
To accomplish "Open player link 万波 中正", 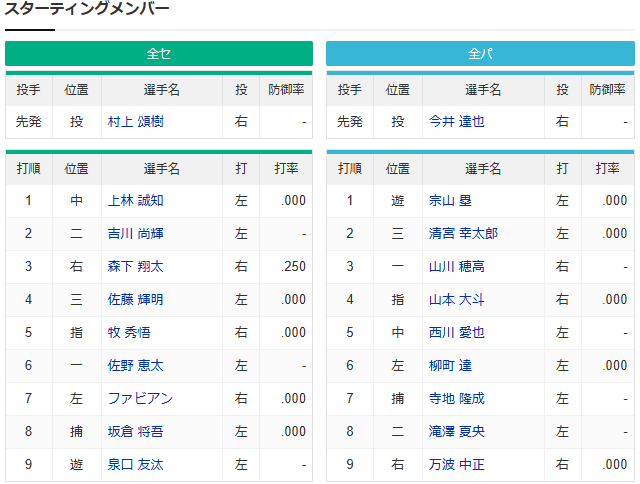I will (x=457, y=465).
